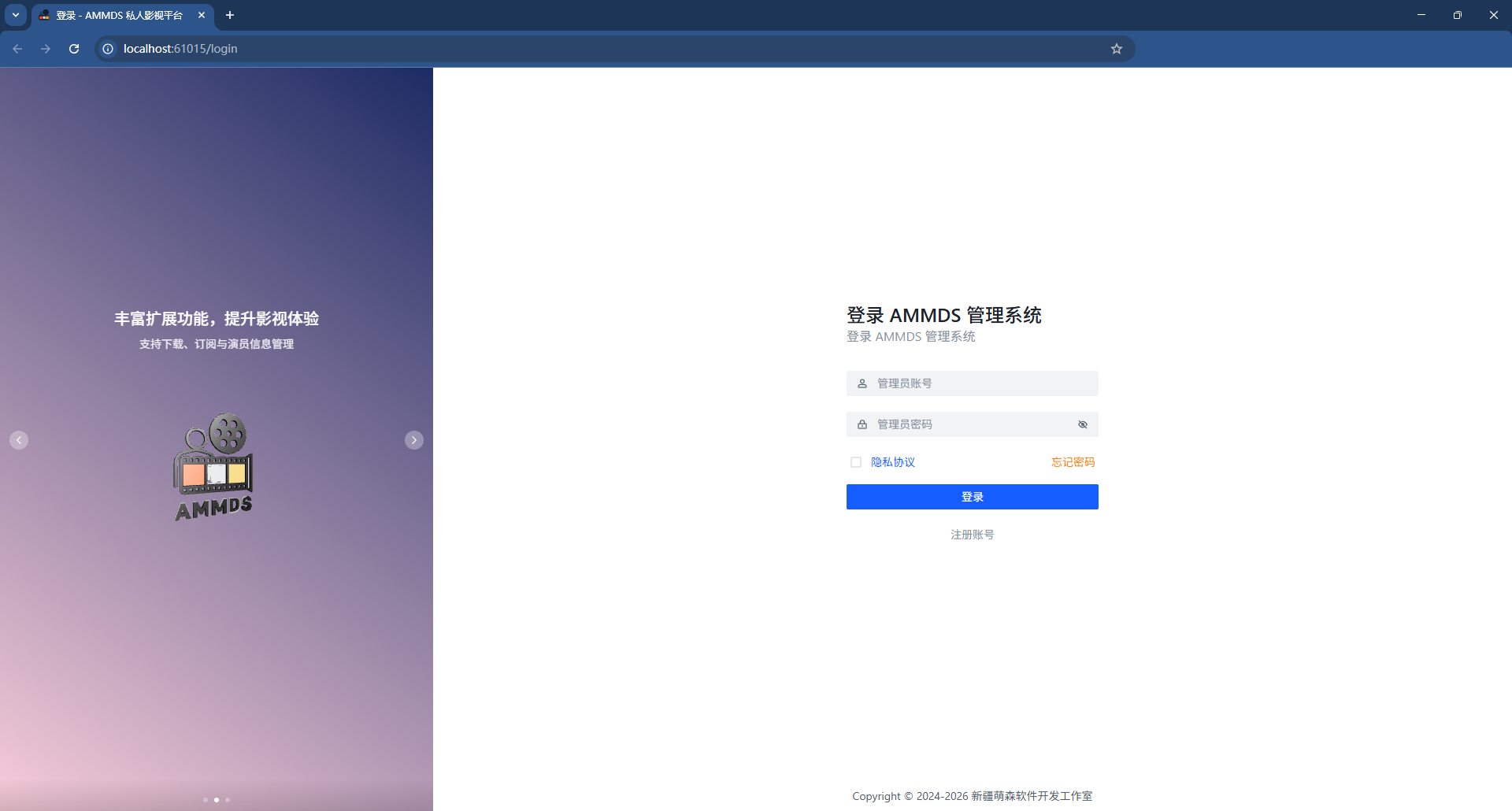Image resolution: width=1512 pixels, height=811 pixels.
Task: Click the AMMDS logo on the carousel
Action: tap(213, 466)
